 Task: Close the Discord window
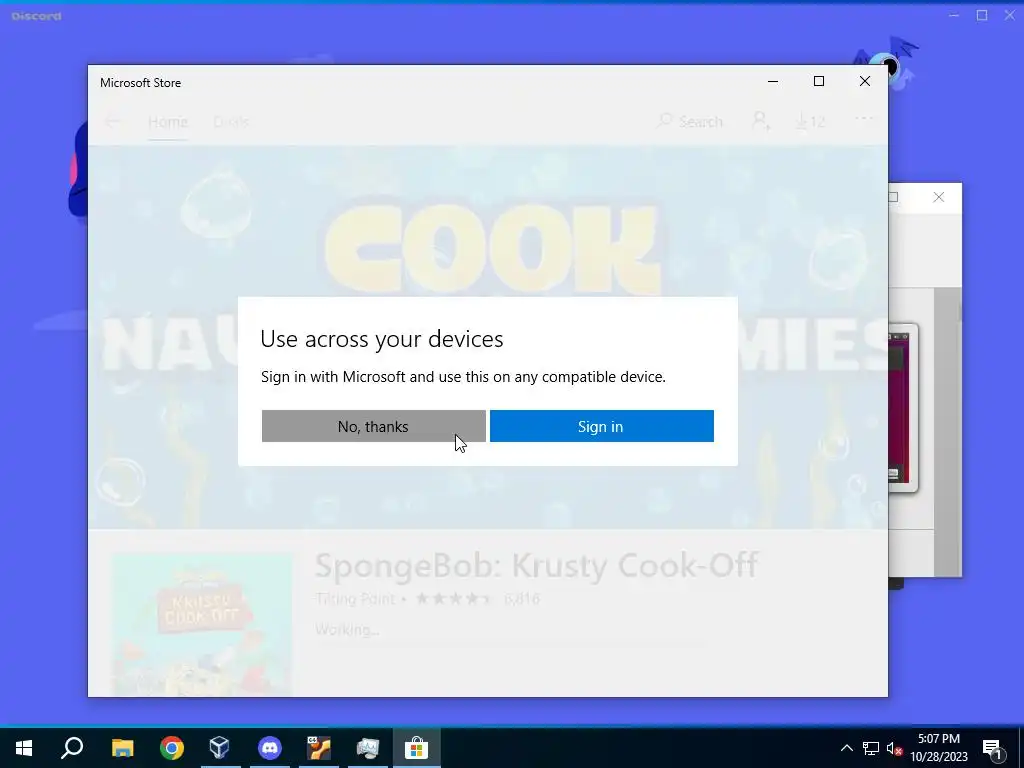click(x=1009, y=15)
